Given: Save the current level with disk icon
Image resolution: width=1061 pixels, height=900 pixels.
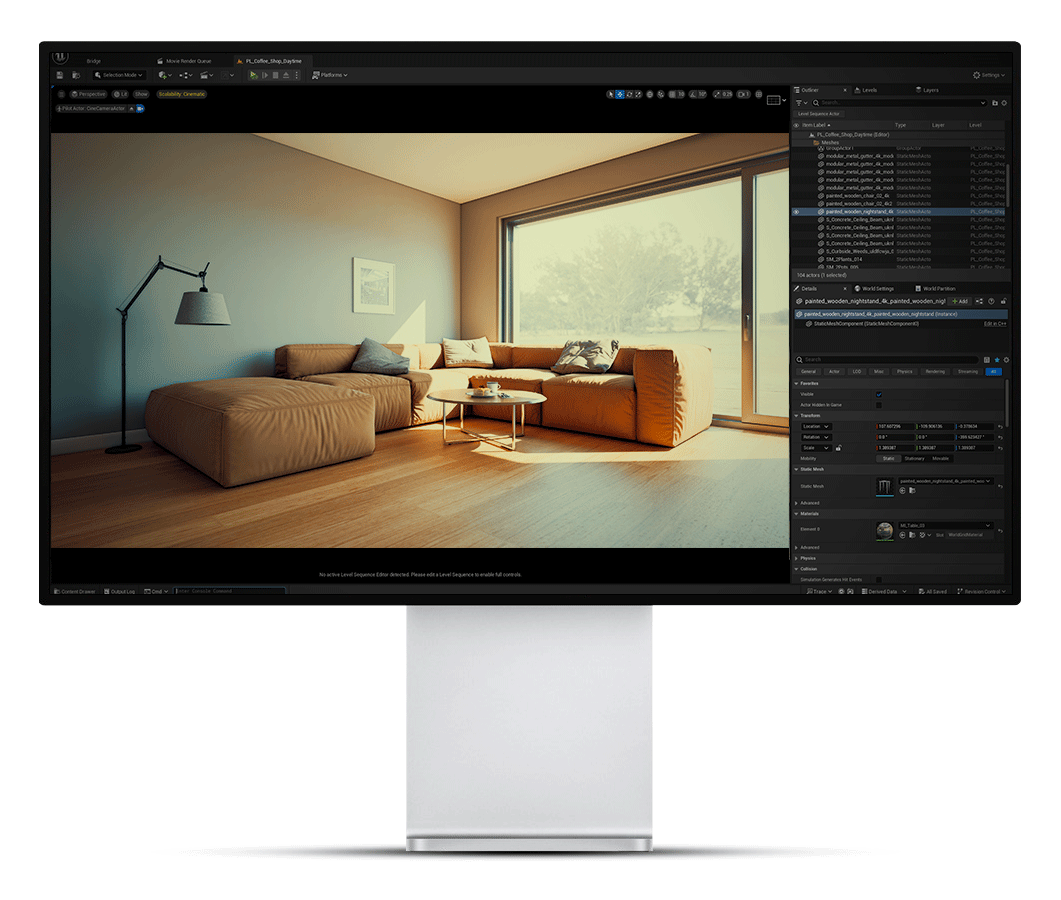Looking at the screenshot, I should (60, 75).
